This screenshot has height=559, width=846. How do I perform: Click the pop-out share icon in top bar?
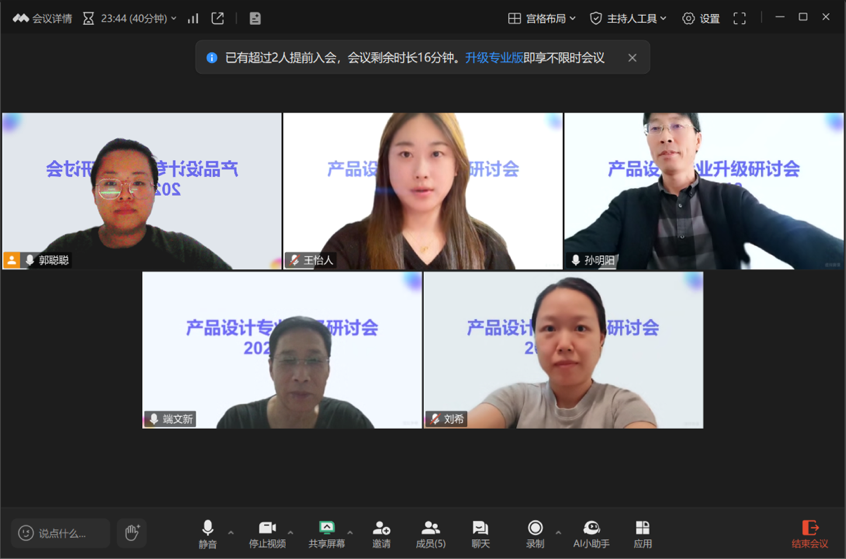(x=217, y=18)
